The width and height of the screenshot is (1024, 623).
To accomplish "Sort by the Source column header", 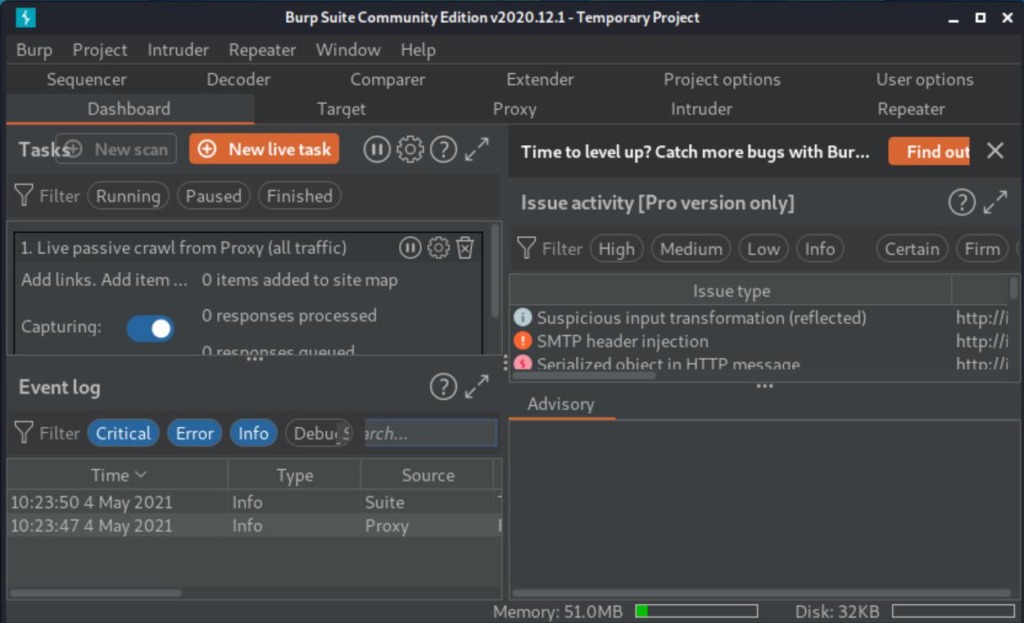I will [428, 475].
